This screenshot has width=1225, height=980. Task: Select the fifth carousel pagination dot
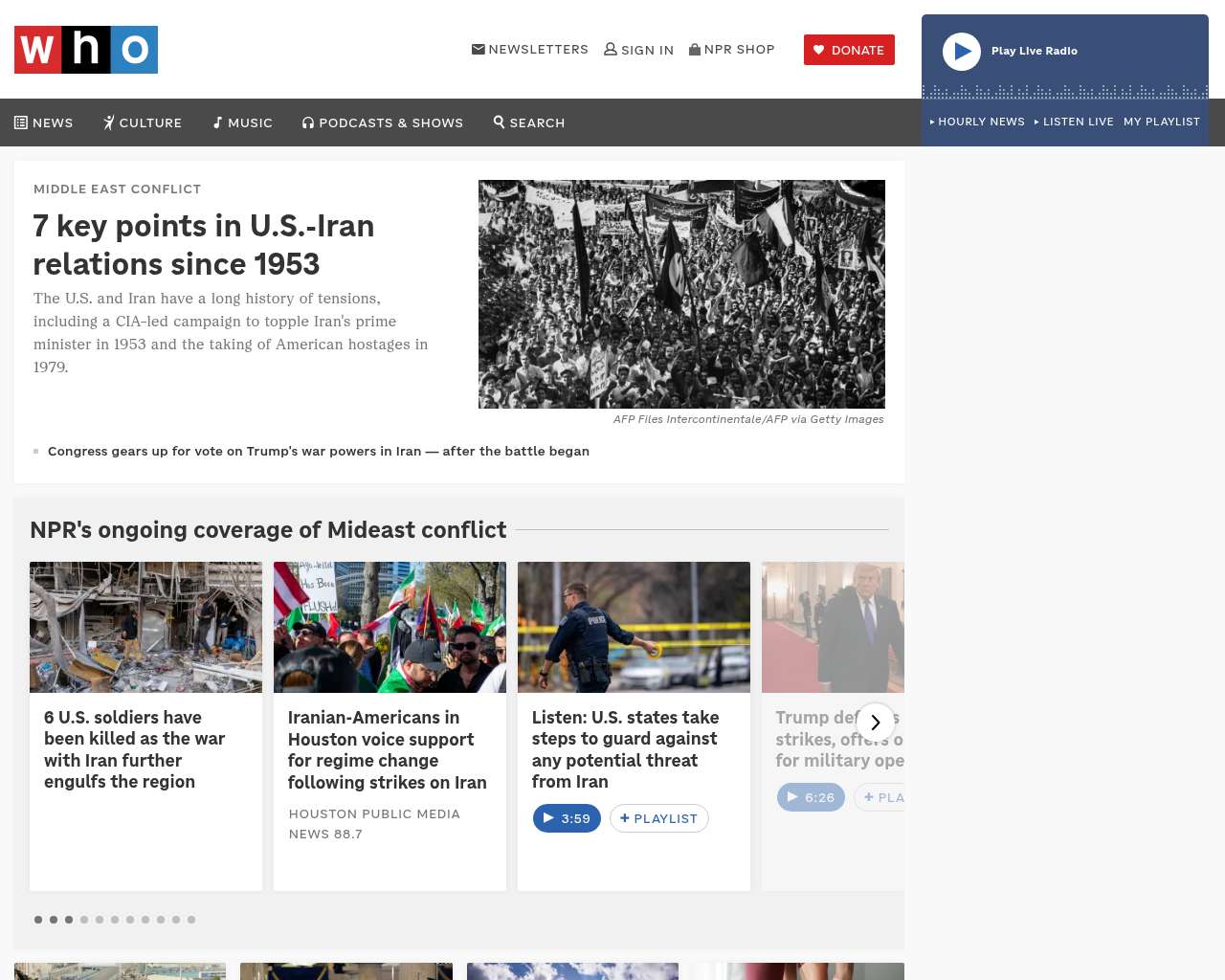100,920
